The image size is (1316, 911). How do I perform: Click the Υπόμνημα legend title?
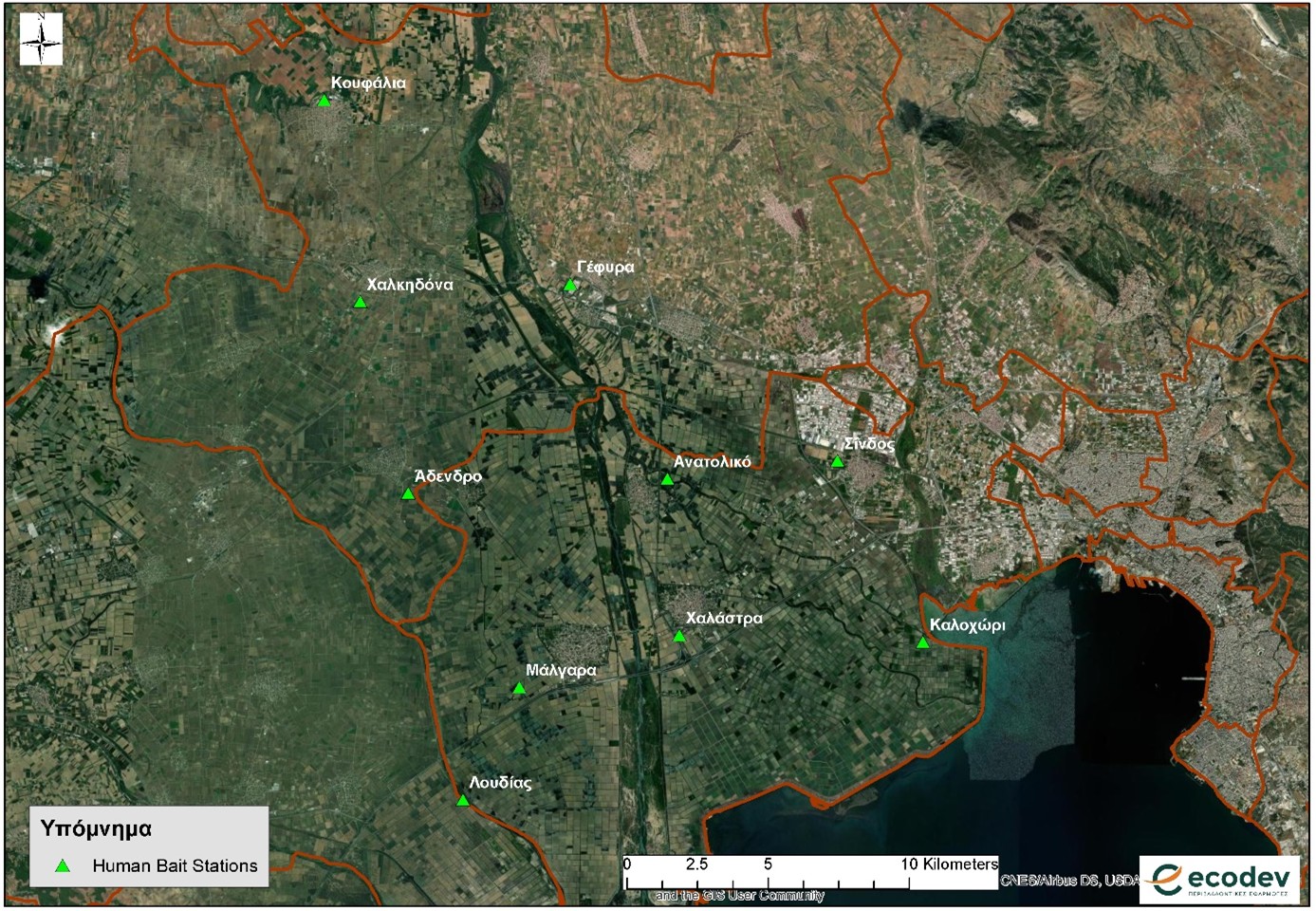point(96,828)
